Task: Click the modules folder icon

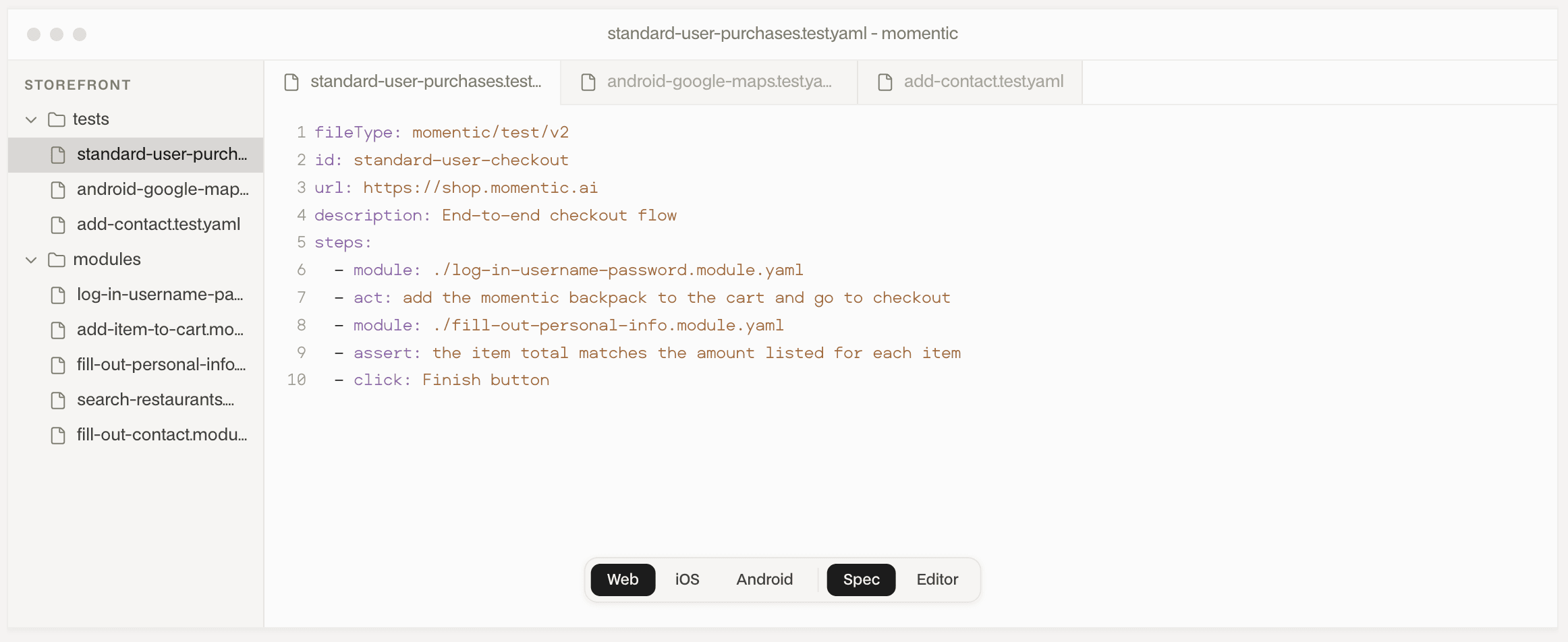Action: point(57,260)
